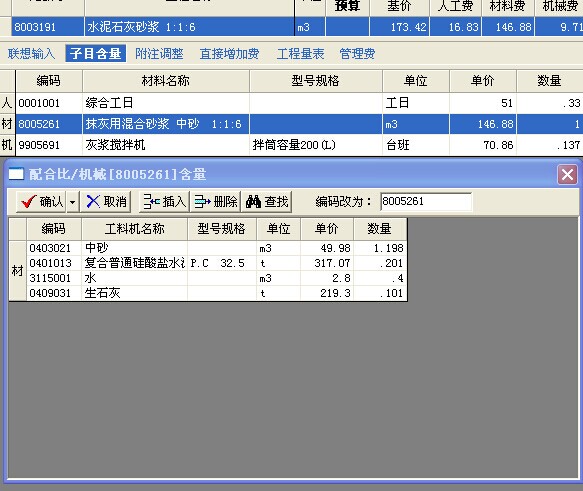Click code cell 0401013

click(54, 263)
